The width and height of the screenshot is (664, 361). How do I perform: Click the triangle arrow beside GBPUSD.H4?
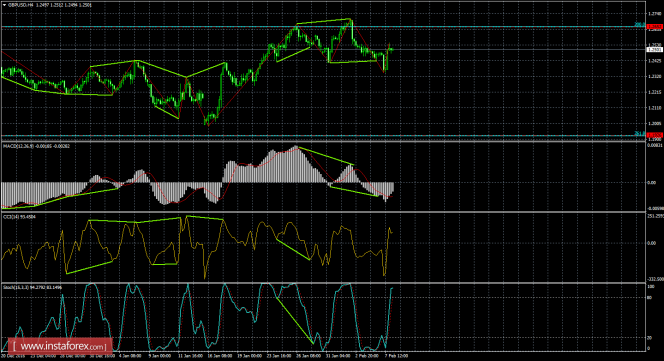(4, 5)
